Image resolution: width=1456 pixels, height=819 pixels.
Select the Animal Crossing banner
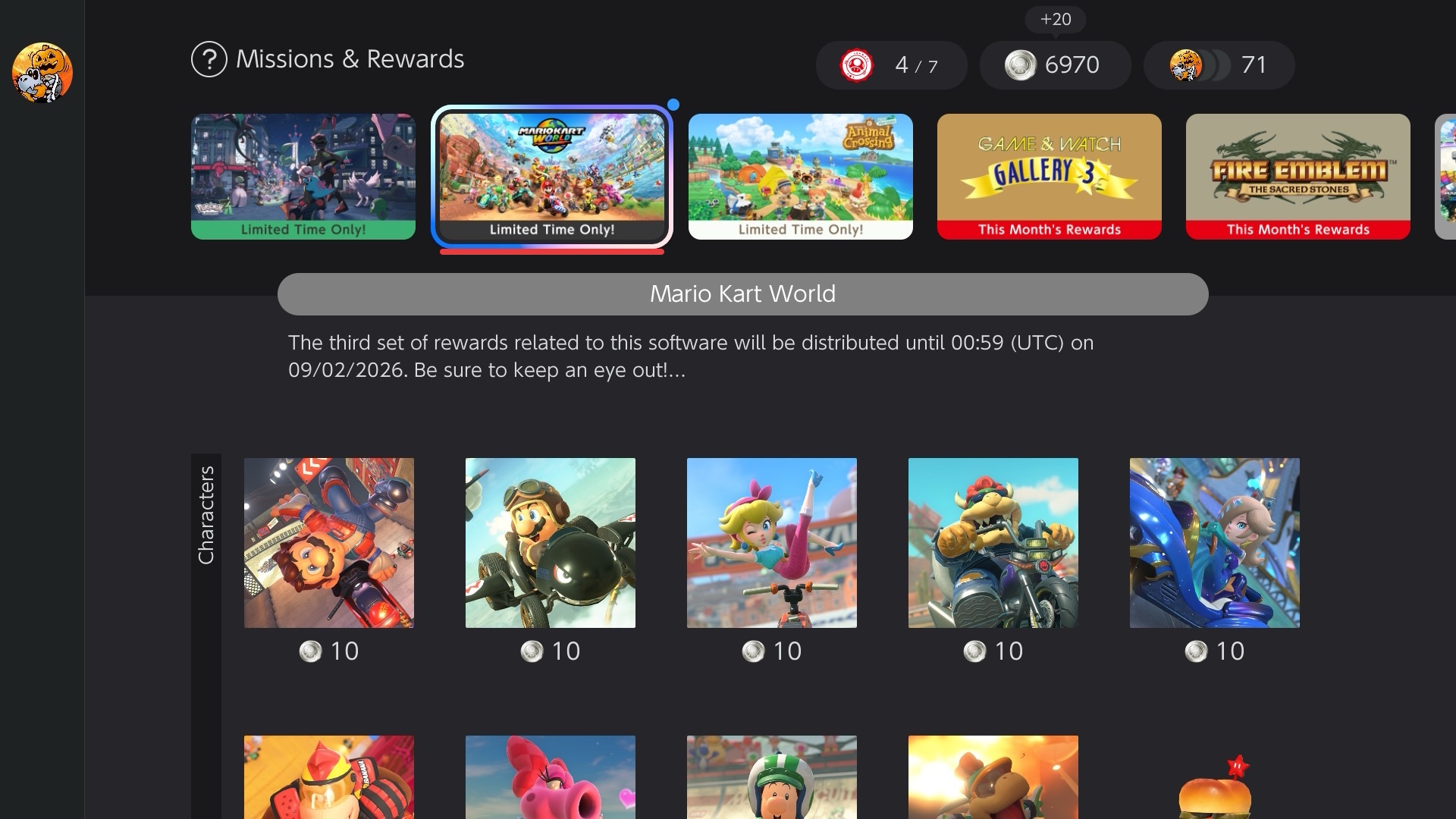pos(801,177)
